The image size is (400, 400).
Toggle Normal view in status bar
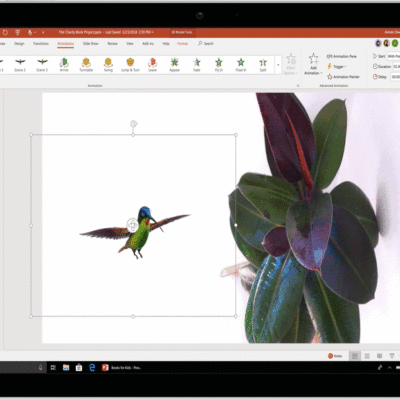pyautogui.click(x=355, y=356)
